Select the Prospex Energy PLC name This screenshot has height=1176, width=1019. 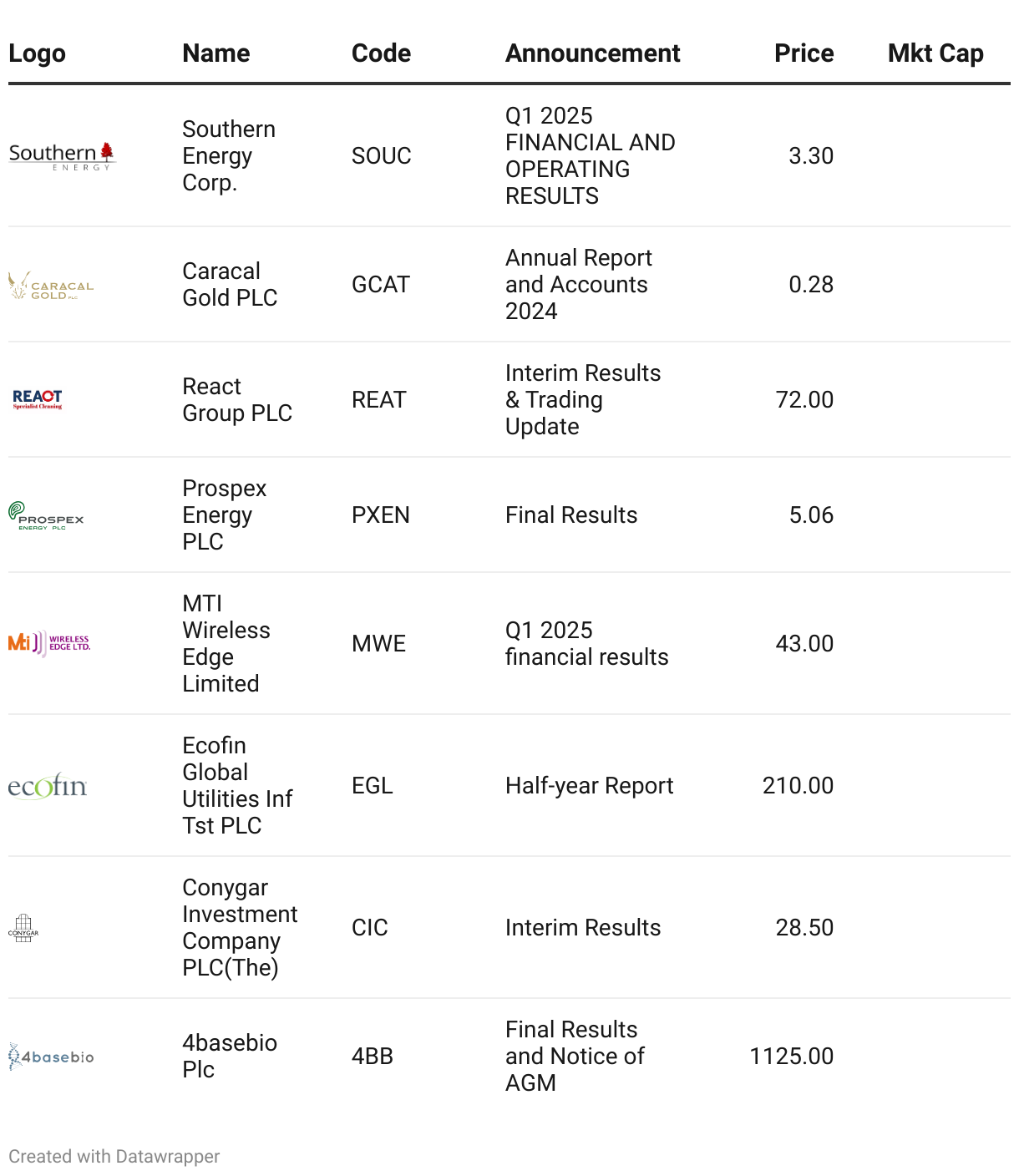[x=224, y=515]
